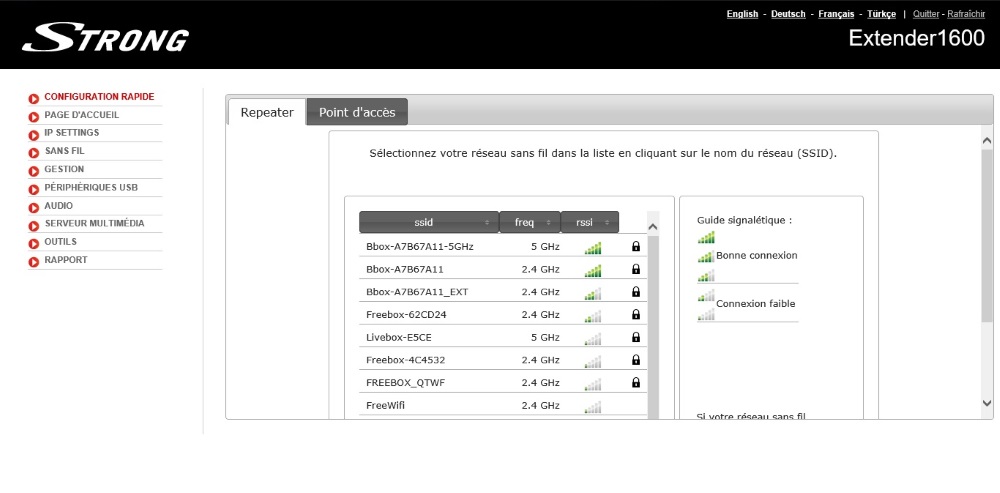Open Configuration Rapide in the sidebar
The image size is (1000, 493).
click(x=99, y=97)
